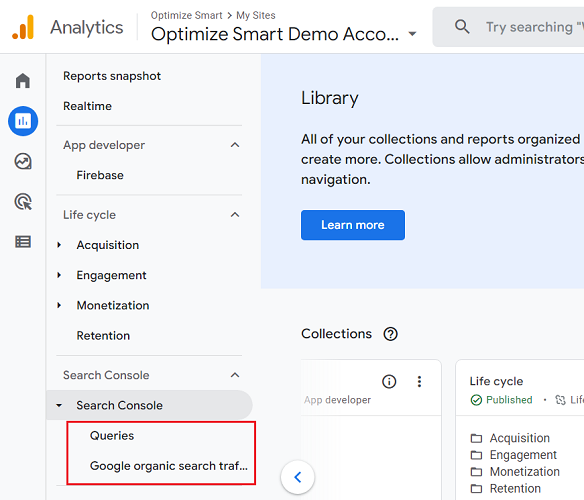Click the info icon on the App developer card
584x500 pixels.
click(389, 382)
